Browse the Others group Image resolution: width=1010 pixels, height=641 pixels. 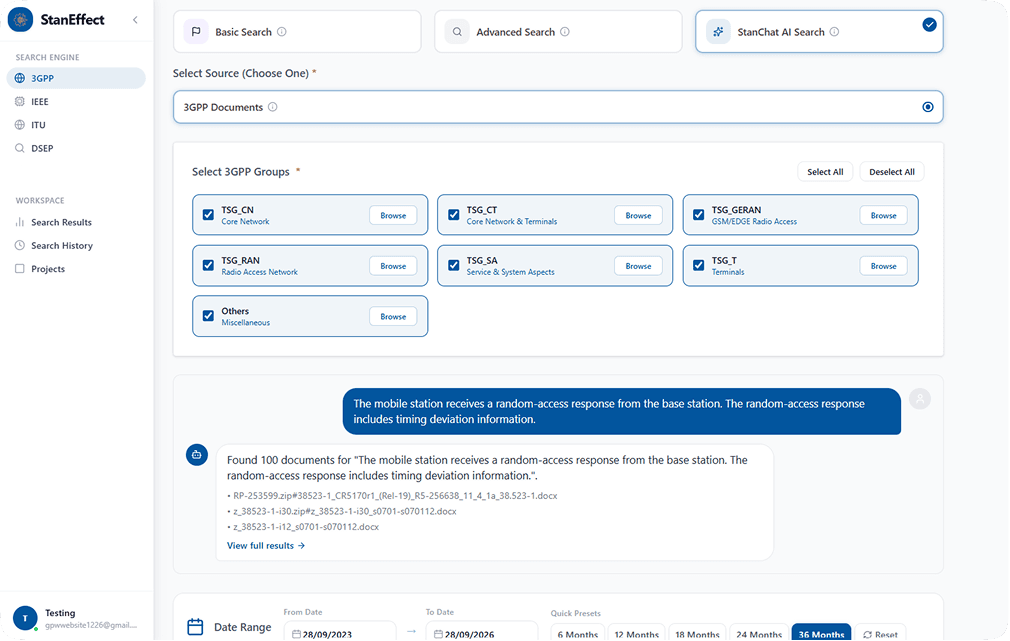pos(393,316)
